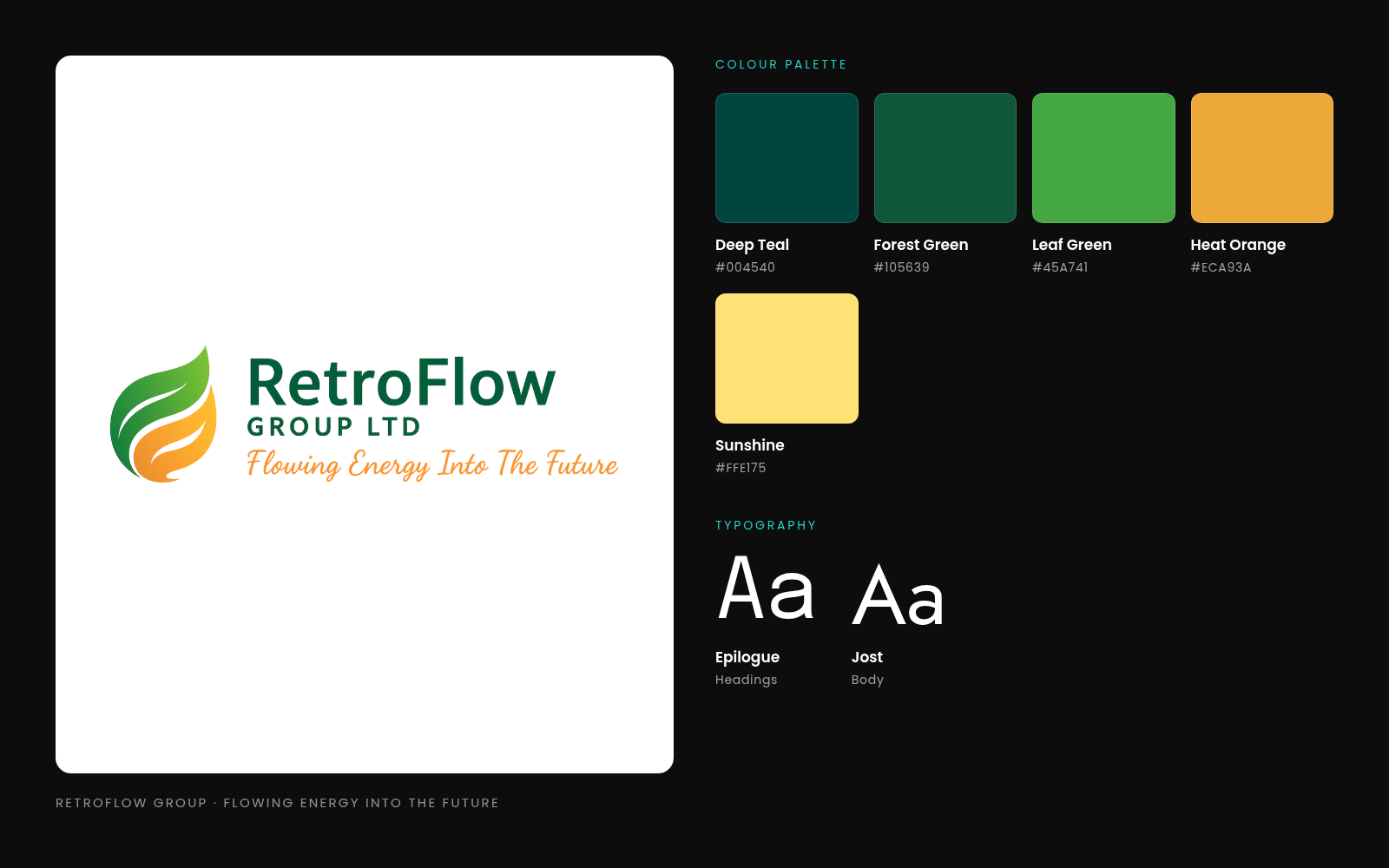Click the TYPOGRAPHY heading
Screen dimensions: 1389x868
(x=766, y=525)
